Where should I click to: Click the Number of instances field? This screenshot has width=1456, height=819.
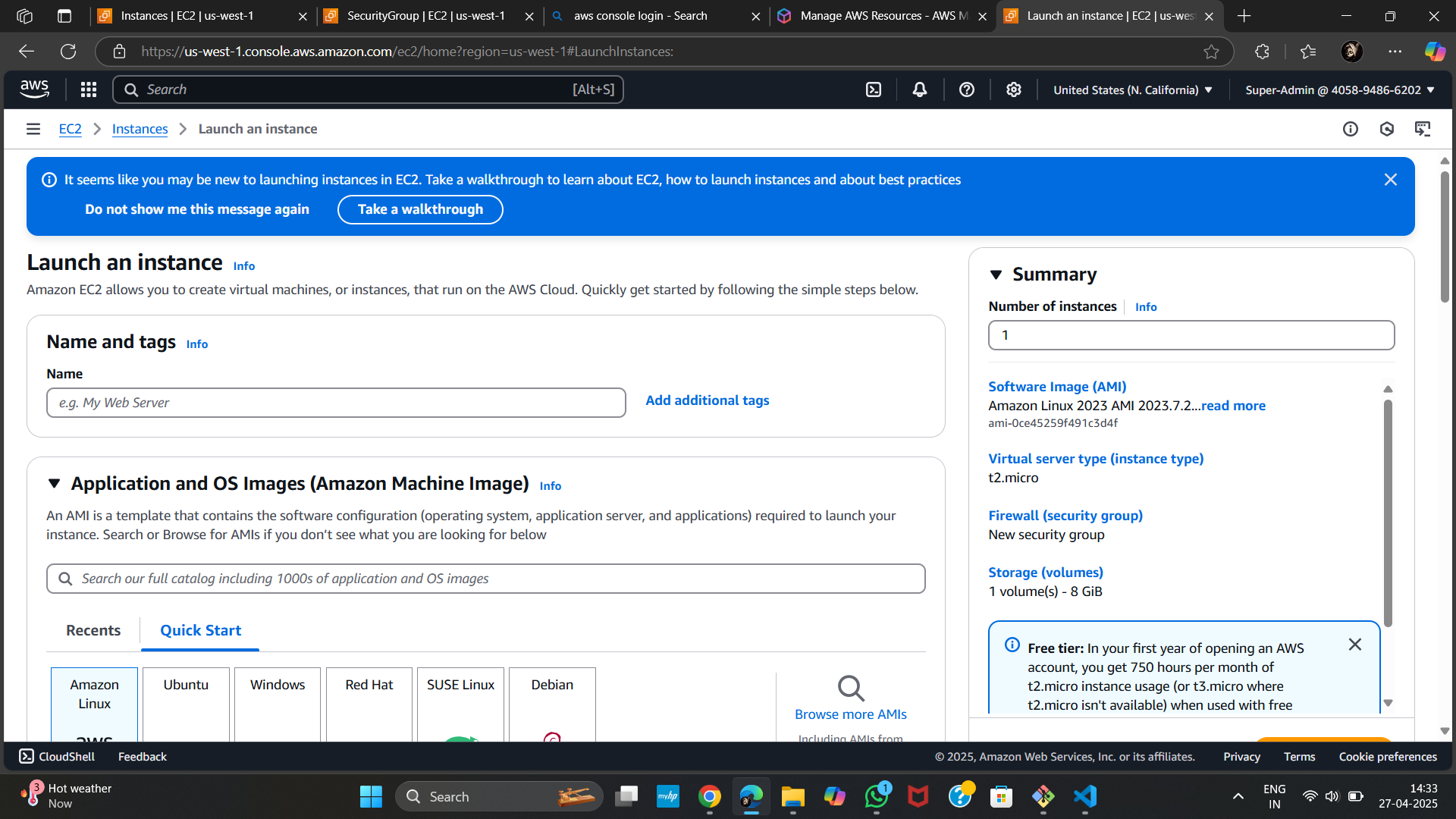(x=1191, y=335)
